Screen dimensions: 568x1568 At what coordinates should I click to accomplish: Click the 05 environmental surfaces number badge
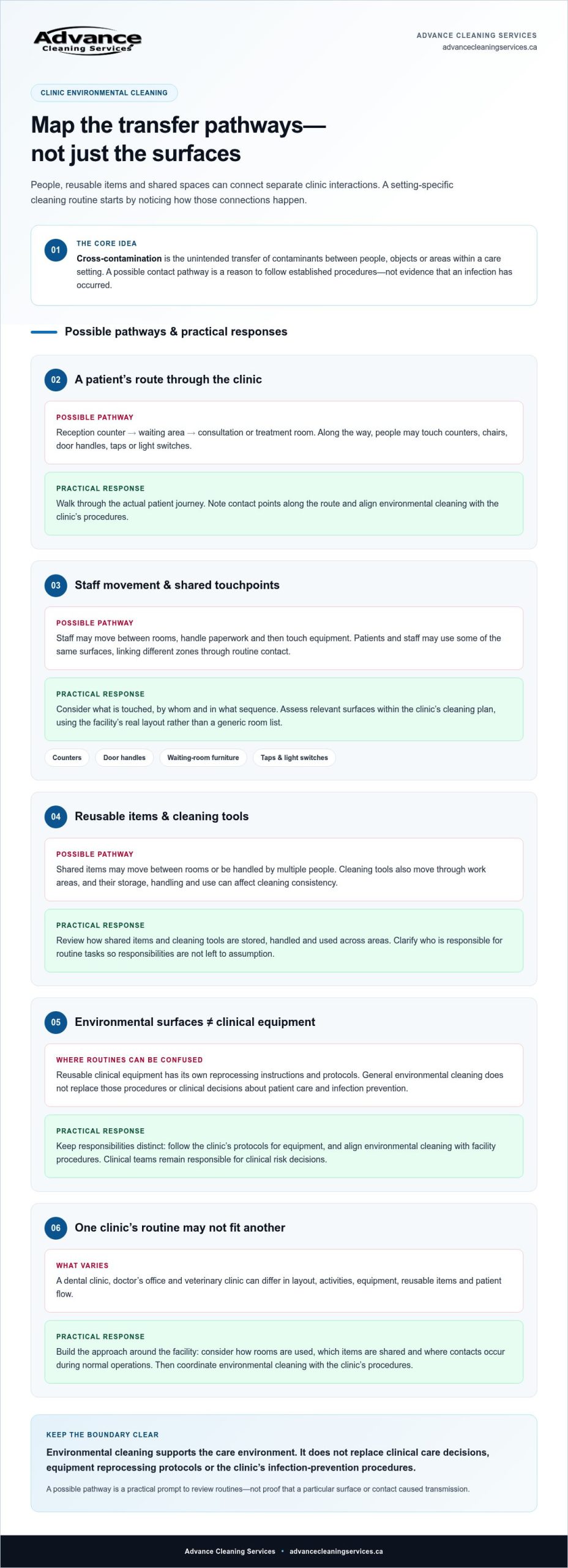[56, 1022]
